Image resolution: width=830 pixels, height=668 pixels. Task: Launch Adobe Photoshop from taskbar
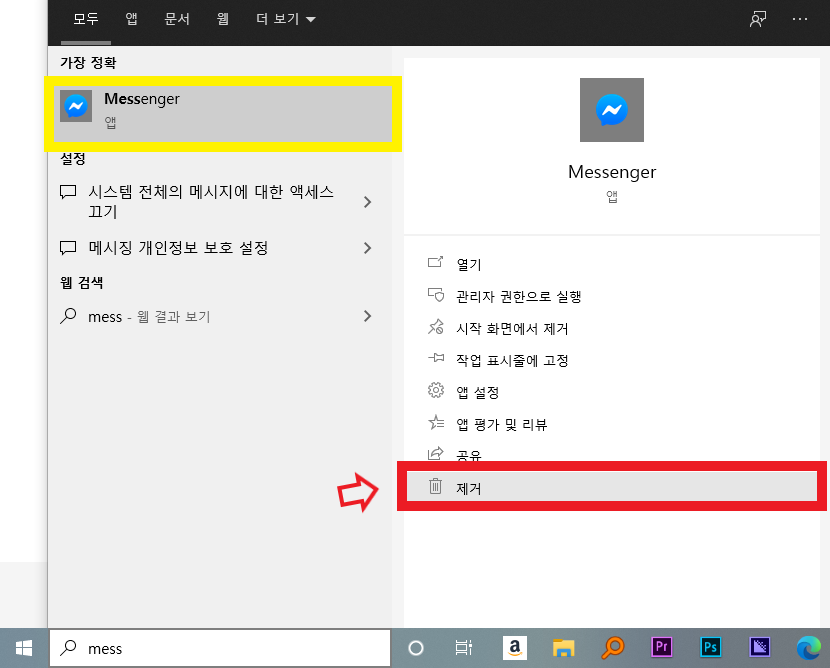710,647
